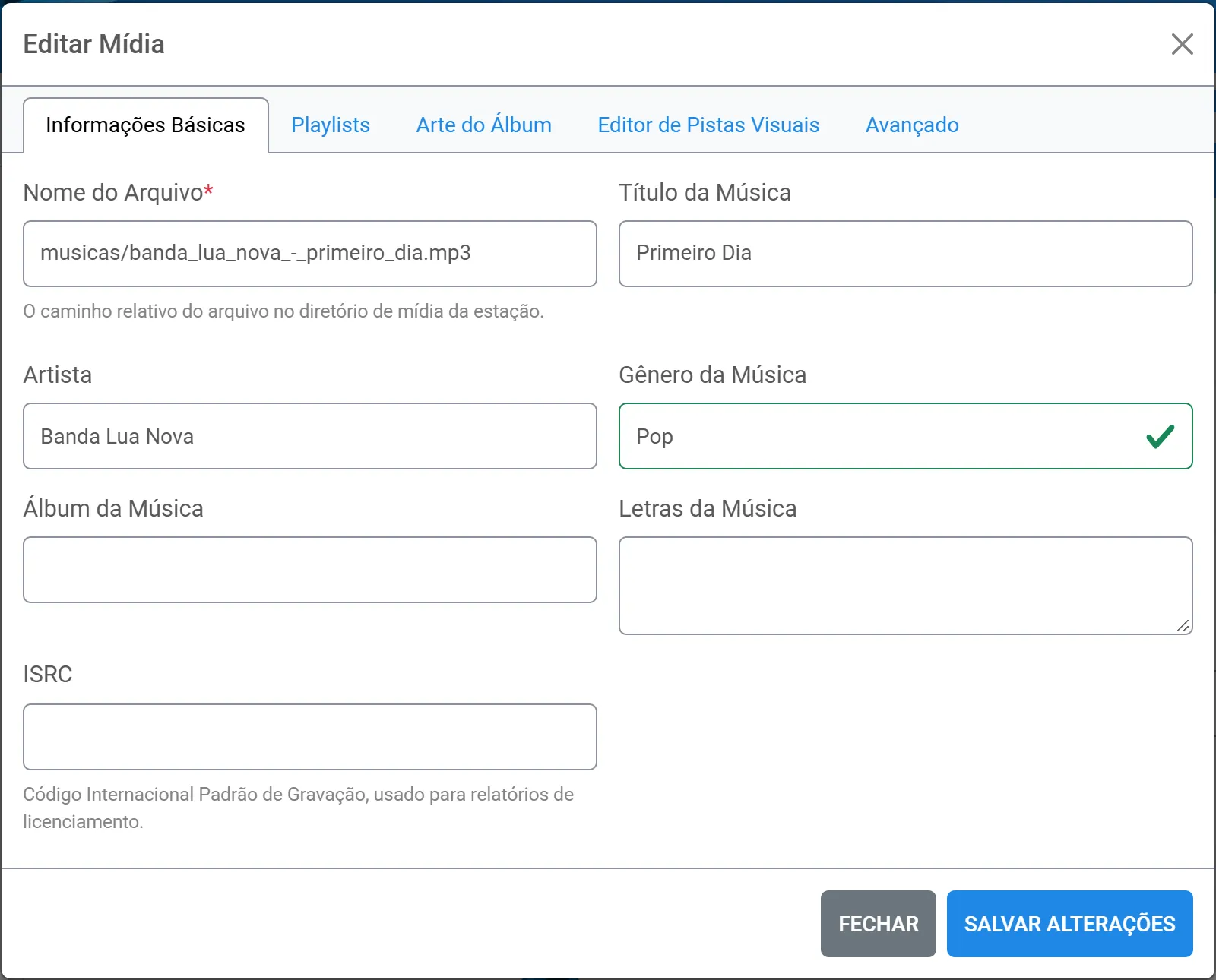Click the Álbum da Música label
Viewport: 1216px width, 980px height.
point(113,509)
